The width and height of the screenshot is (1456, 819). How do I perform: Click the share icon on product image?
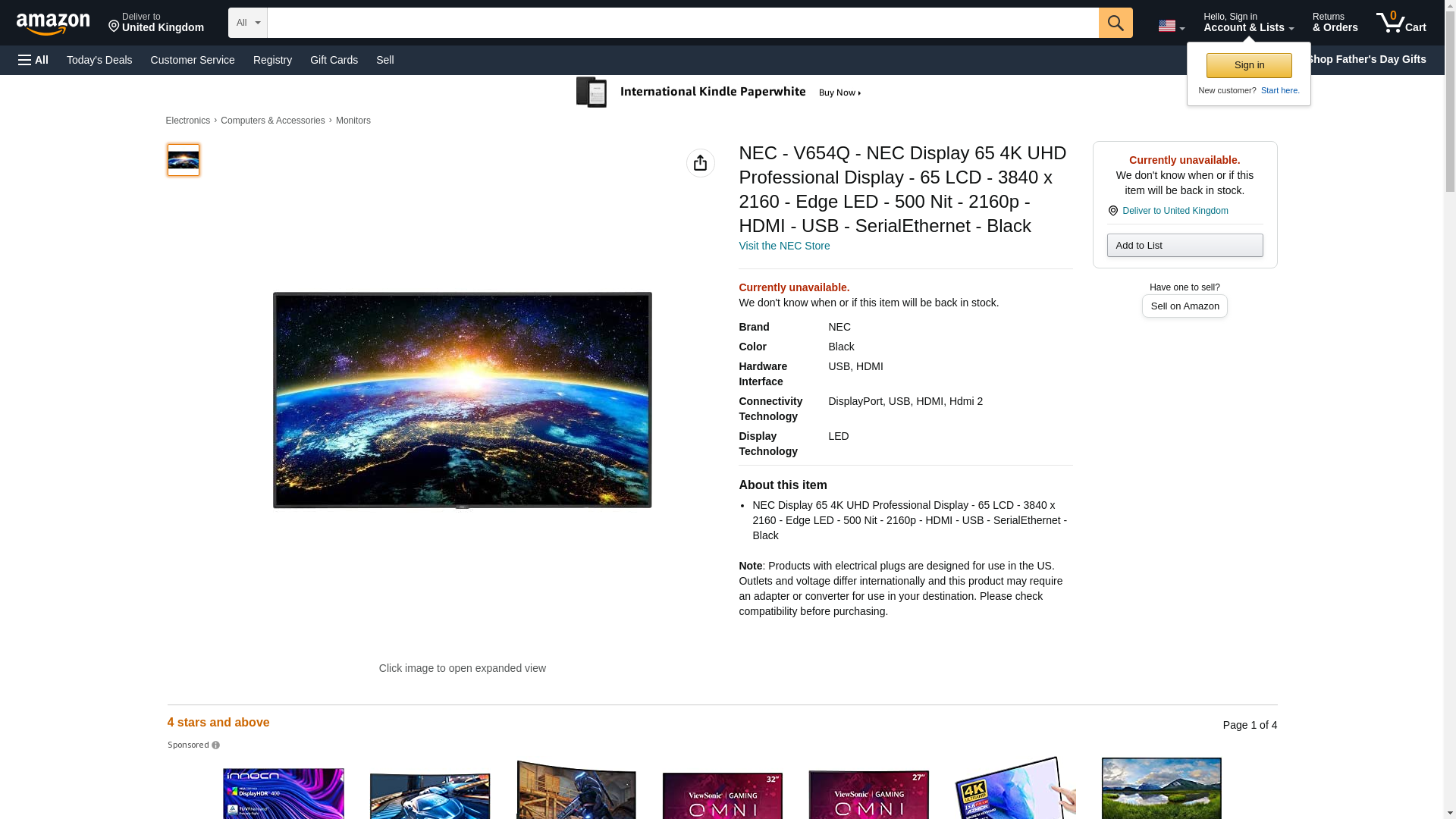700,163
